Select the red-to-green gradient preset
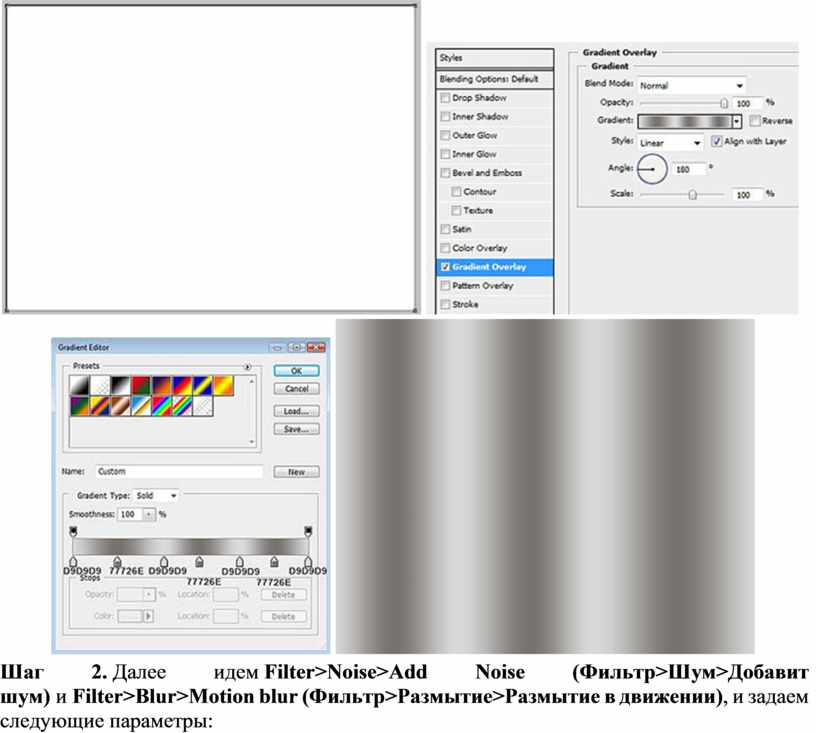Image resolution: width=816 pixels, height=733 pixels. tap(141, 385)
